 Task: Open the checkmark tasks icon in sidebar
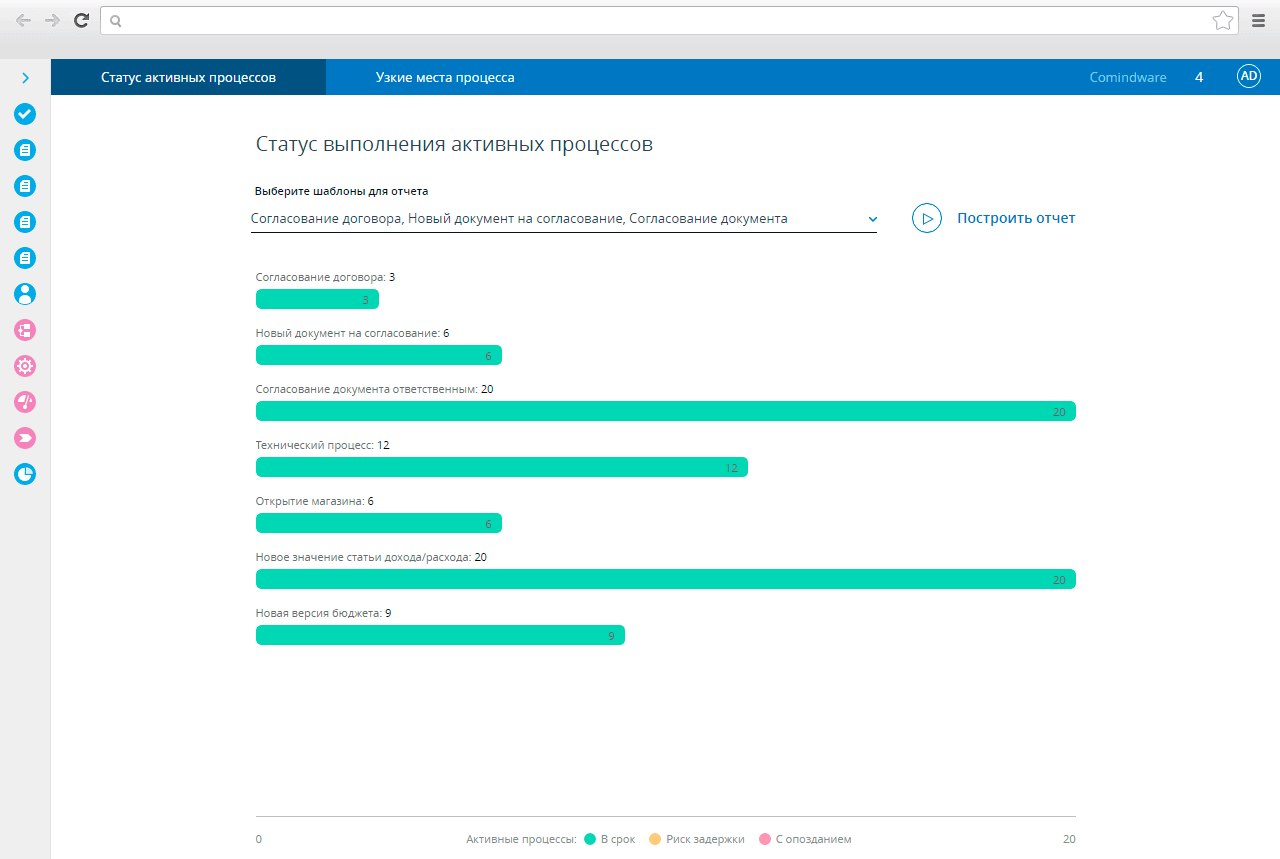click(25, 114)
